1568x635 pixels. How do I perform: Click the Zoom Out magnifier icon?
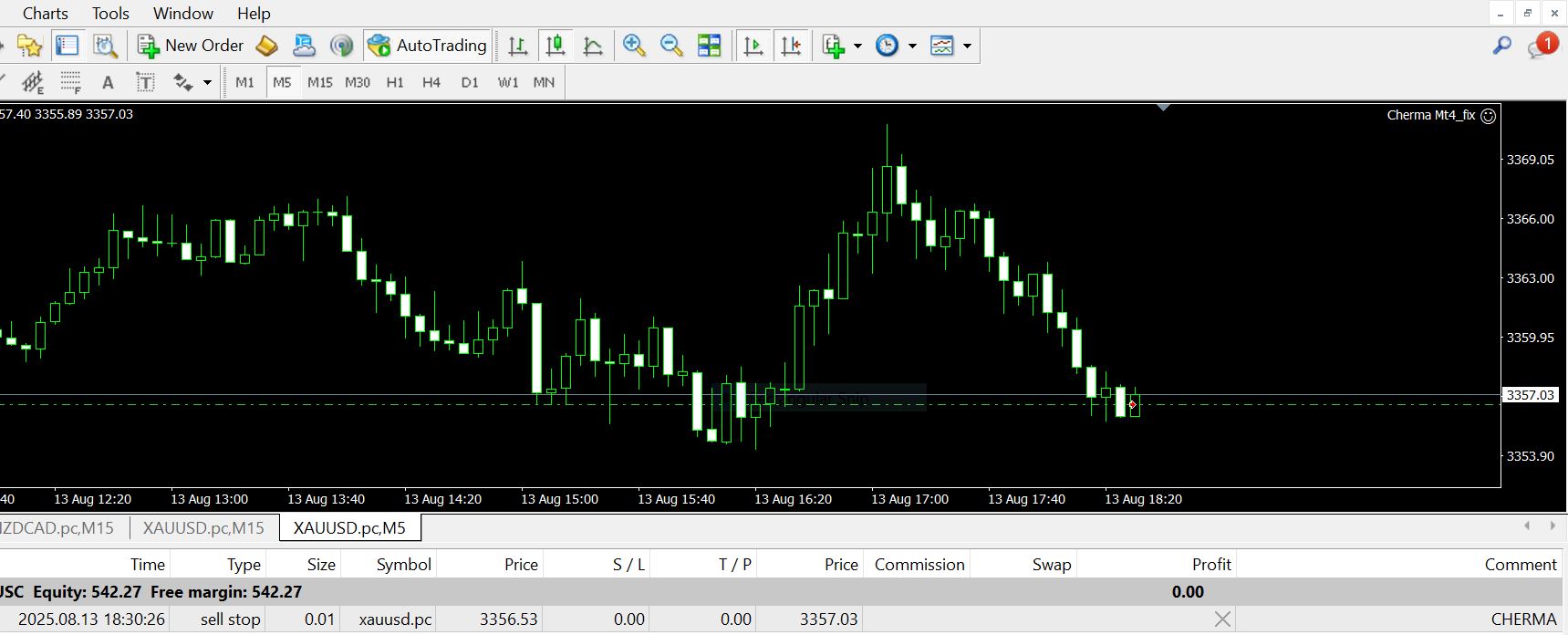click(x=671, y=46)
